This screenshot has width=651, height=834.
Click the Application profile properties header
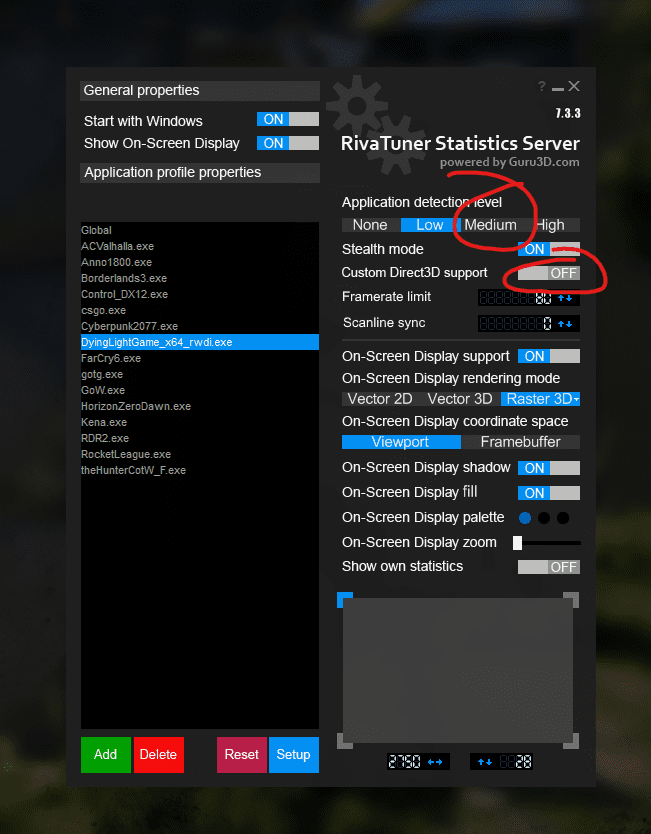point(200,173)
